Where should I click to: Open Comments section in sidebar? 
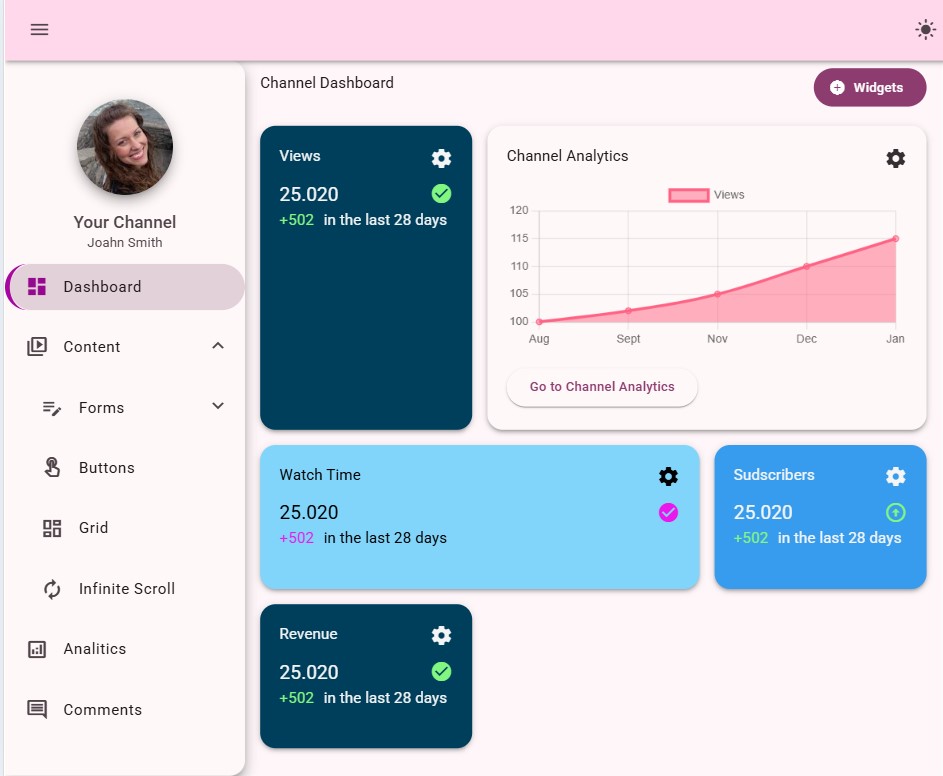102,710
